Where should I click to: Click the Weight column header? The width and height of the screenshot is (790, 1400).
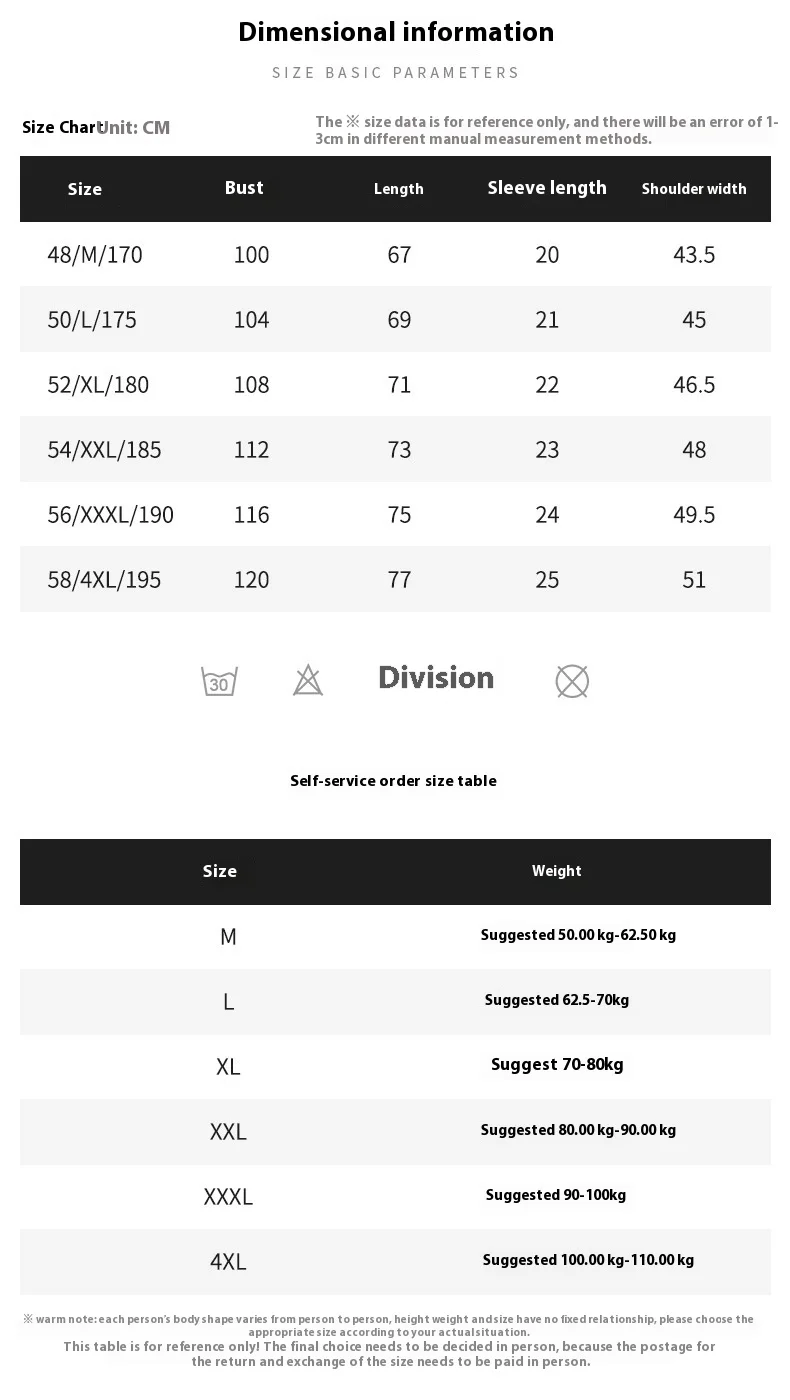(x=556, y=871)
